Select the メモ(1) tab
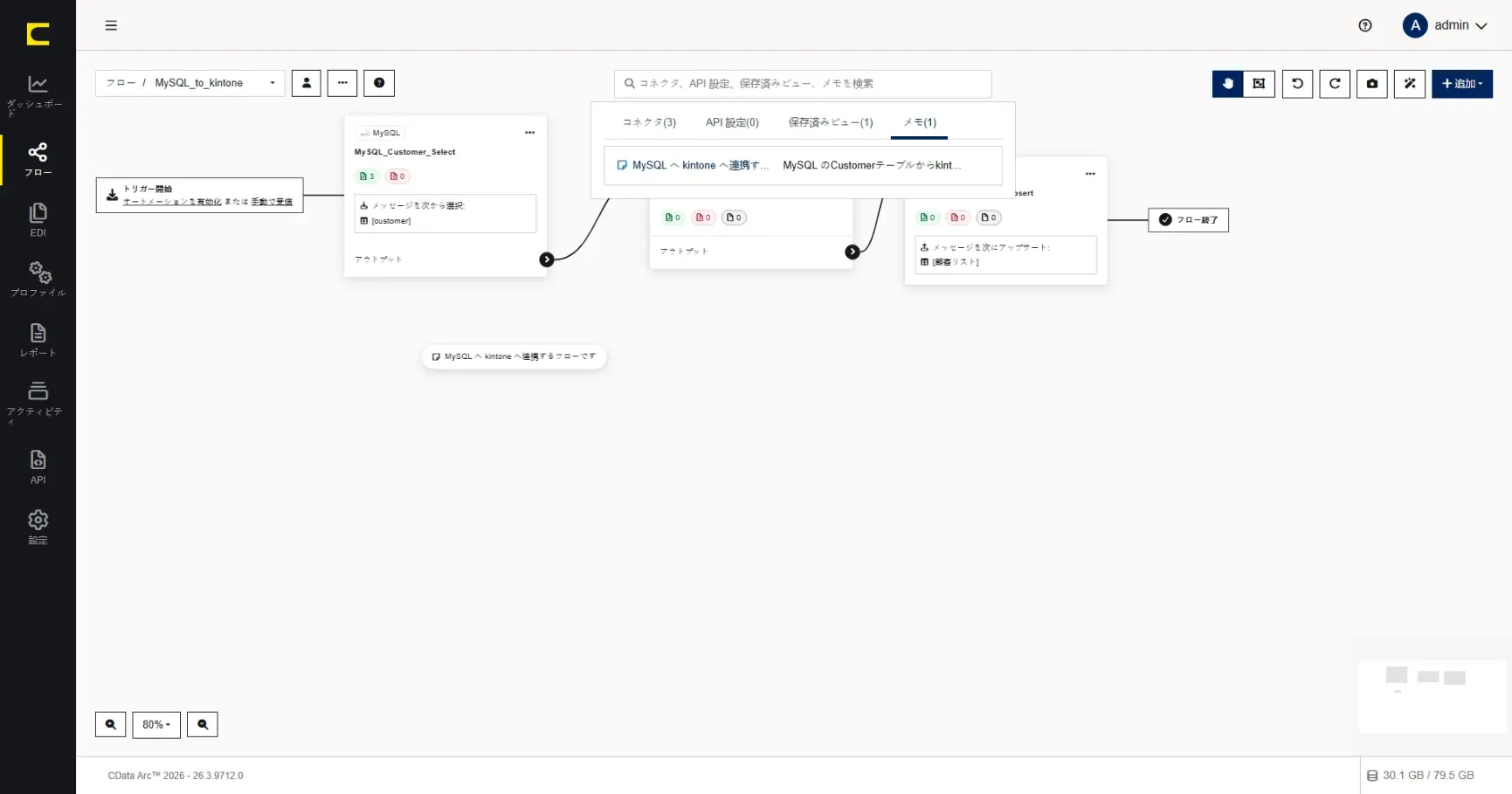 [919, 122]
